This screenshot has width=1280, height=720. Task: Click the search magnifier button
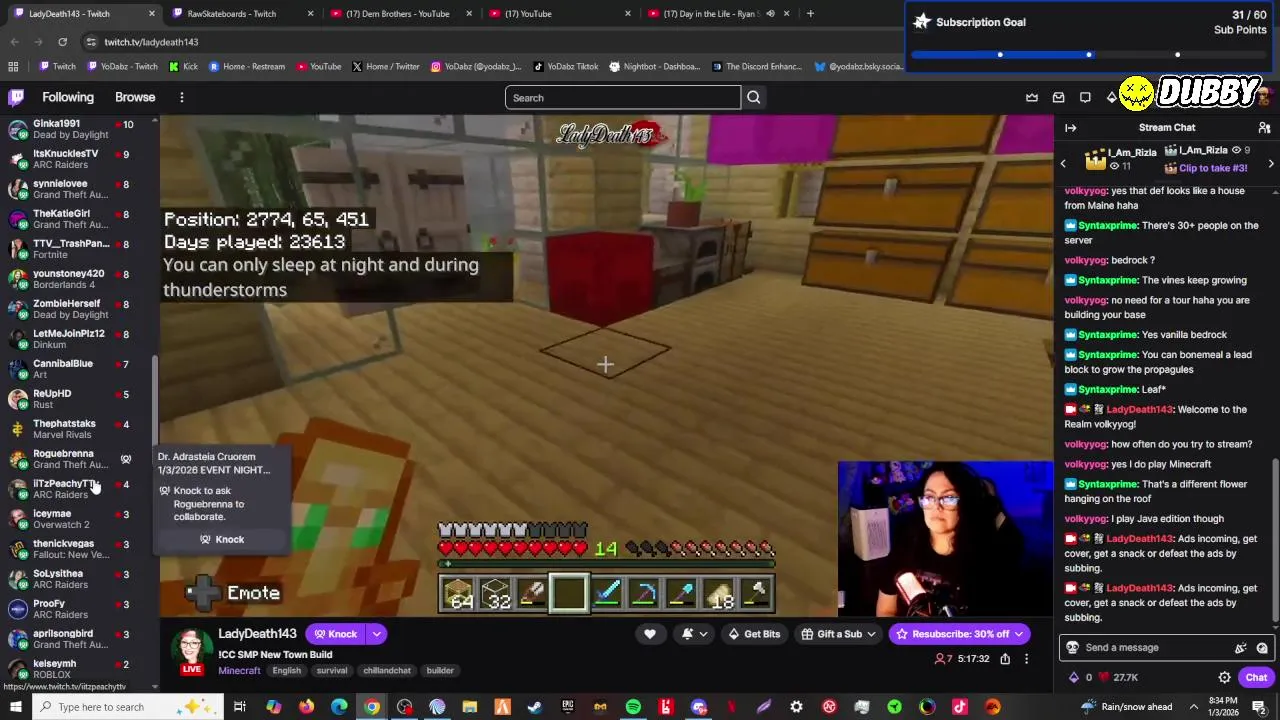pos(754,97)
